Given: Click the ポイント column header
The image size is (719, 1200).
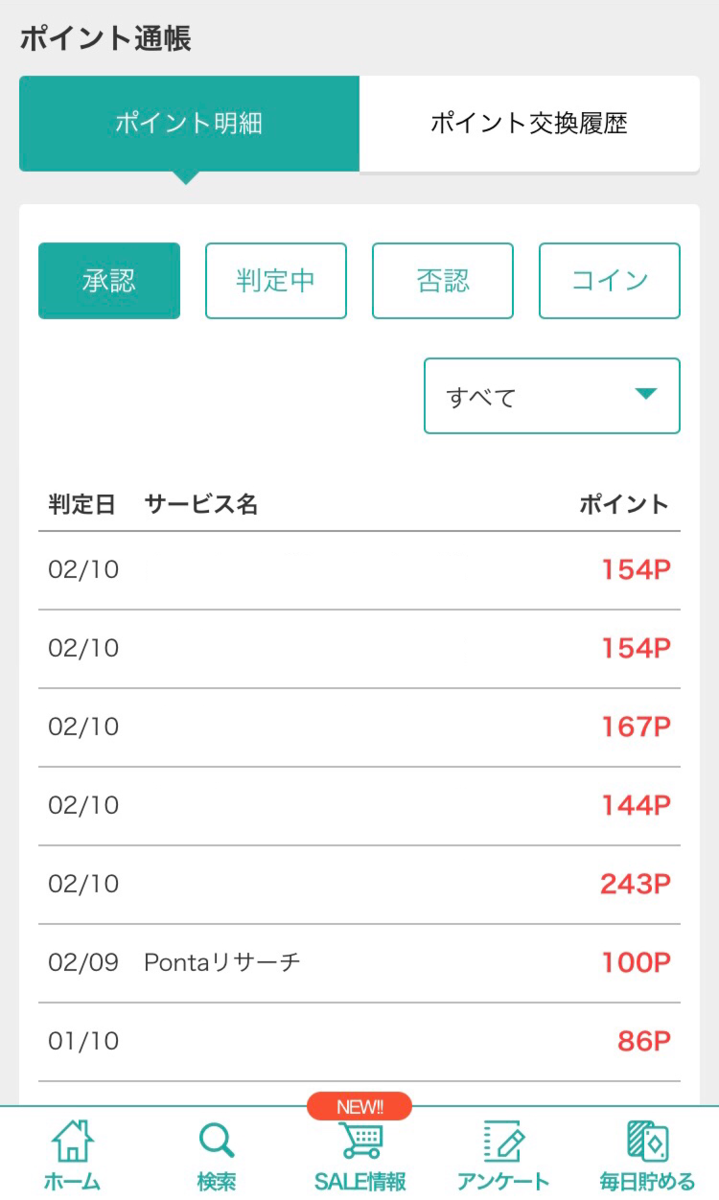Looking at the screenshot, I should click(625, 505).
